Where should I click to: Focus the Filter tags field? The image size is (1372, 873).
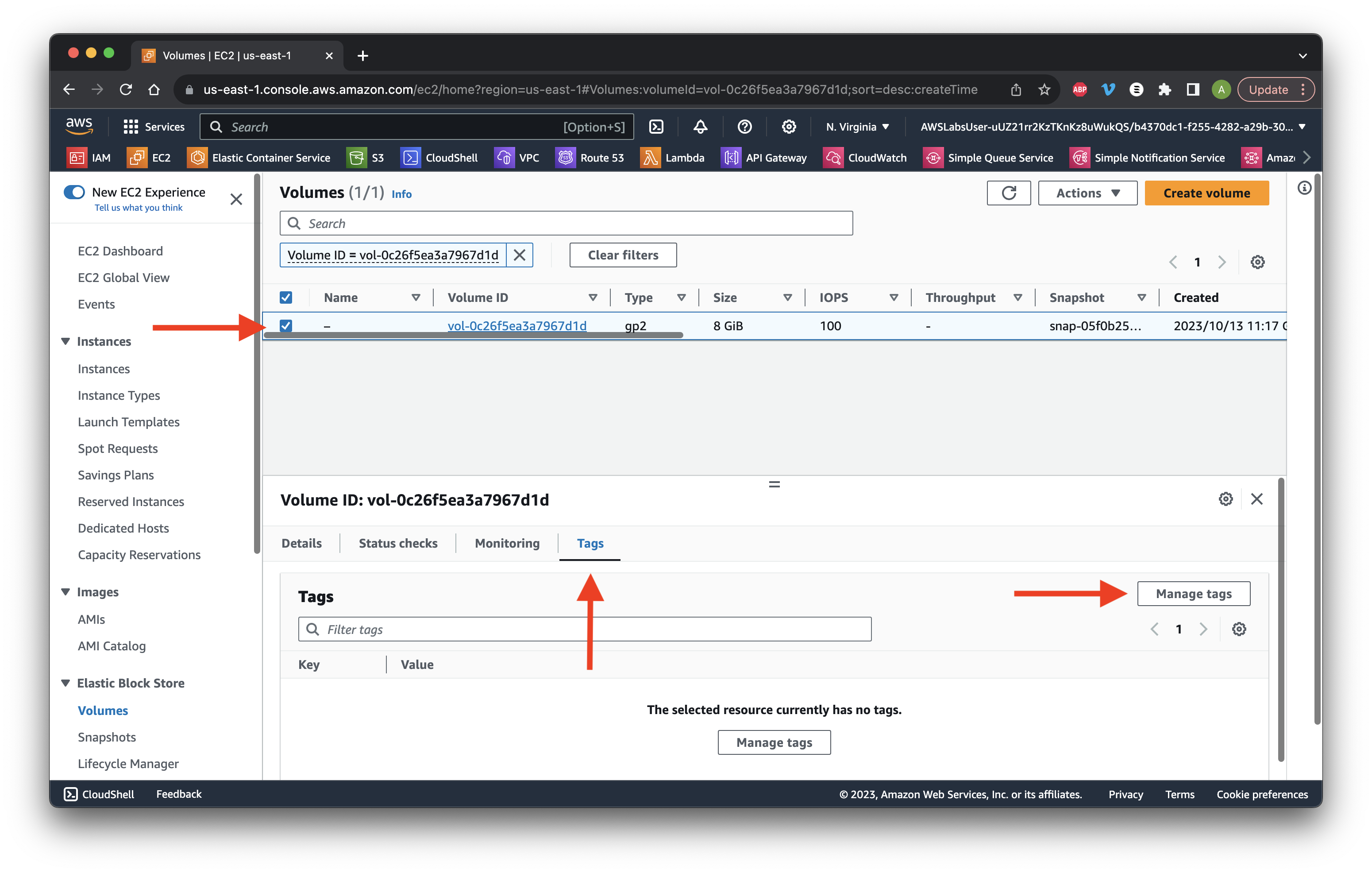[585, 629]
